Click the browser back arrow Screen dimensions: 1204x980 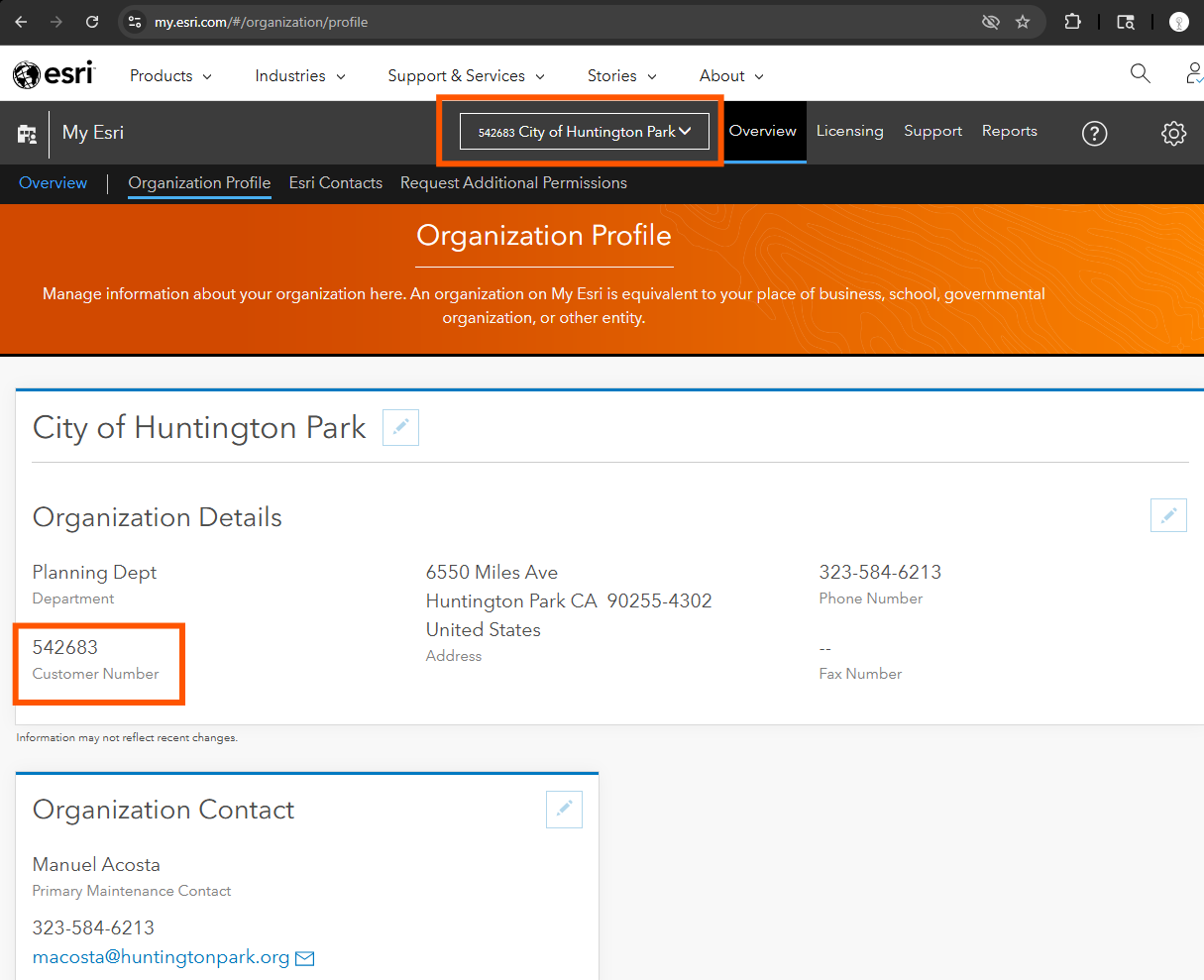tap(21, 22)
